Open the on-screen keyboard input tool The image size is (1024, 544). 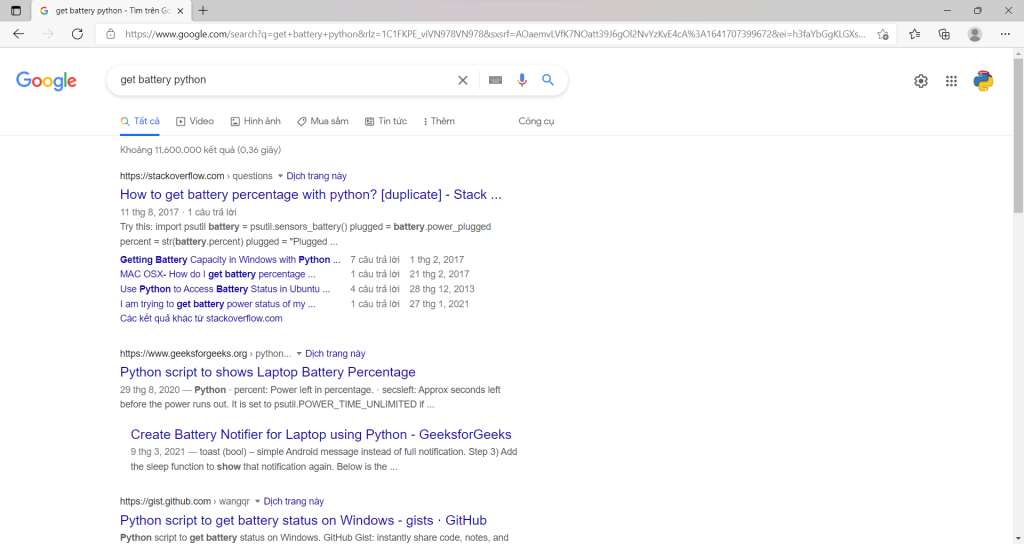(x=495, y=80)
